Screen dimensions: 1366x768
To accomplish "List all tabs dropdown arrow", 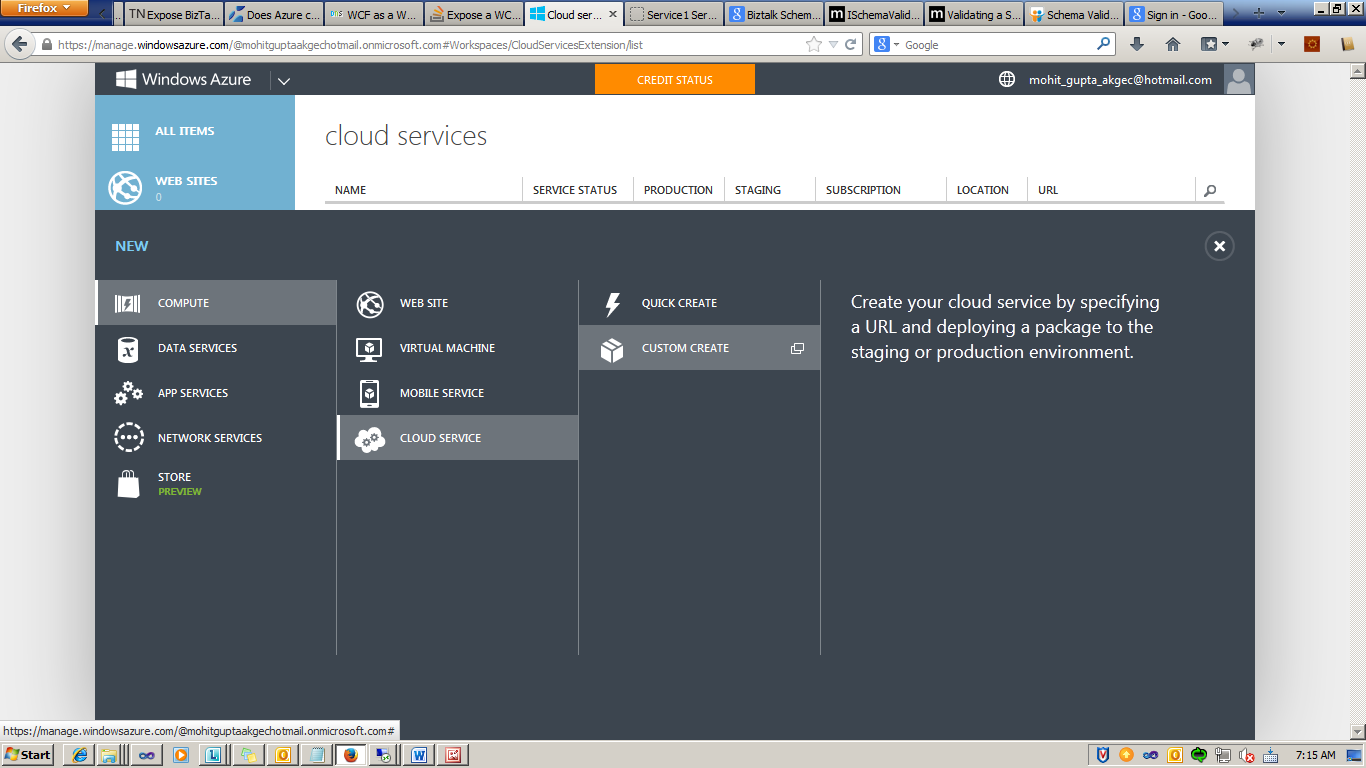I will pos(1283,12).
